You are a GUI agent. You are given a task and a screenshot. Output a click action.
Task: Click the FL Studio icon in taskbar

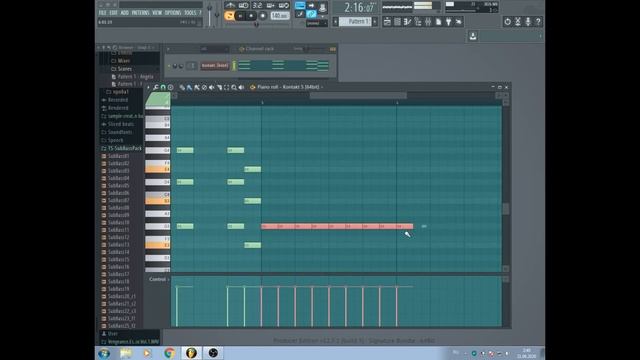[x=191, y=353]
